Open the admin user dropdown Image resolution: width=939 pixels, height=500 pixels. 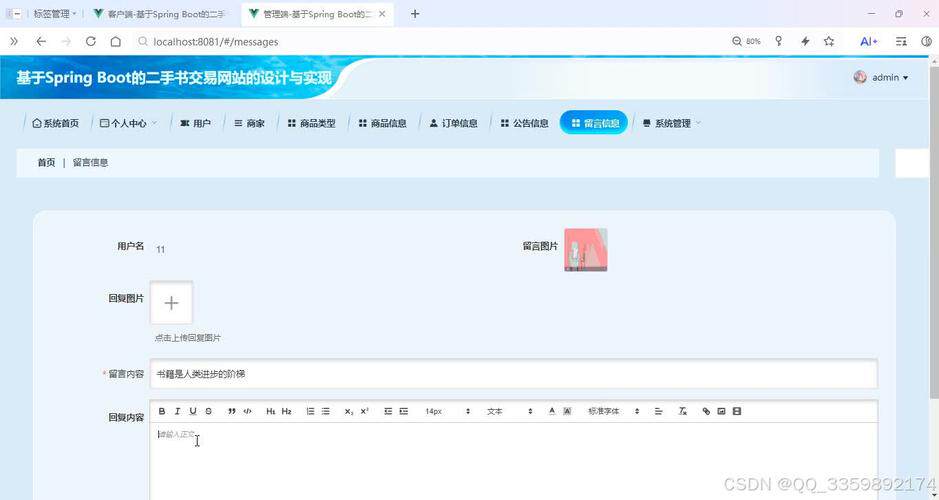point(881,77)
